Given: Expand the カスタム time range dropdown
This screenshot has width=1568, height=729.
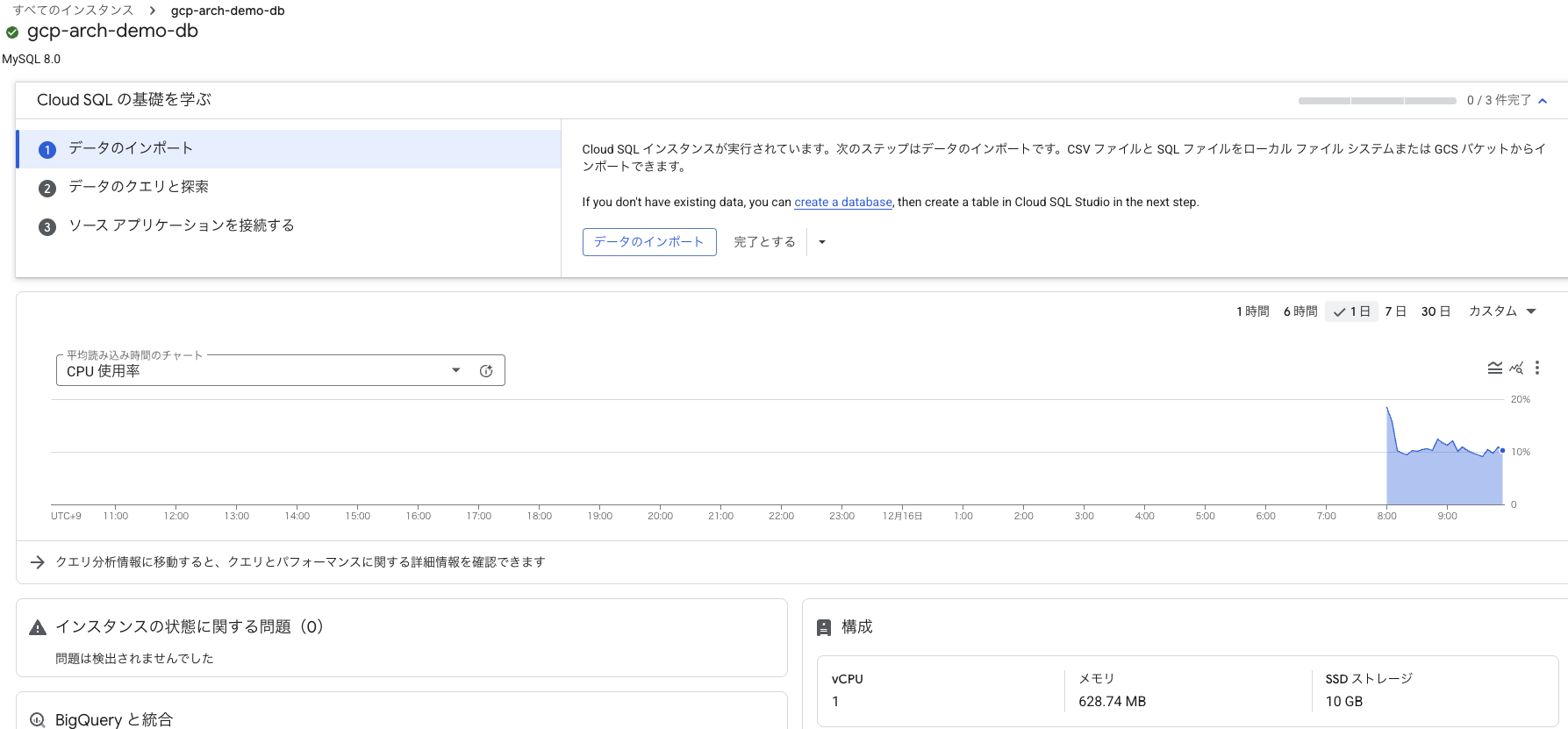Looking at the screenshot, I should click(x=1502, y=311).
